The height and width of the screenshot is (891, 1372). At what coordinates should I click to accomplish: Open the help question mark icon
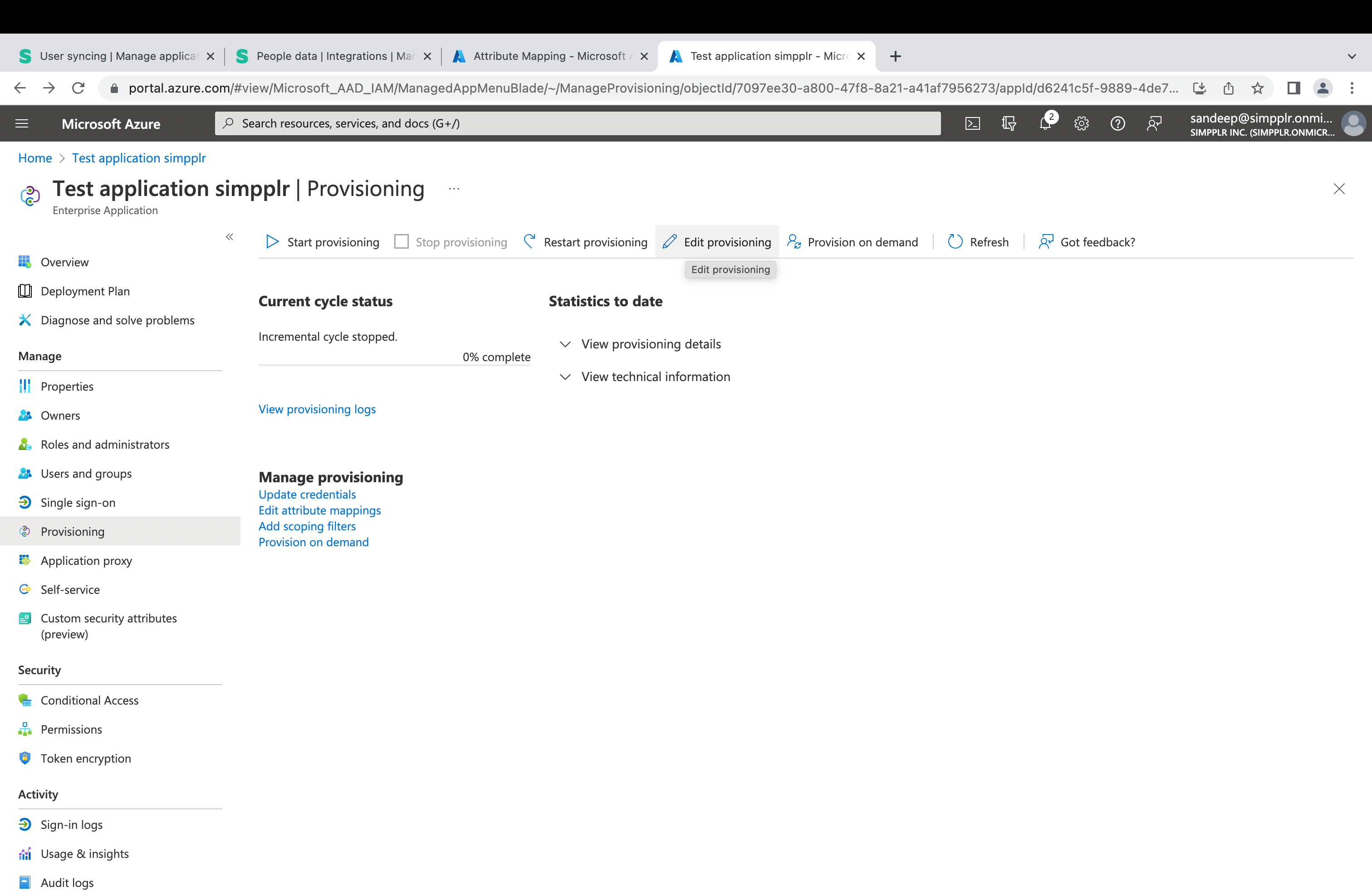(x=1118, y=123)
